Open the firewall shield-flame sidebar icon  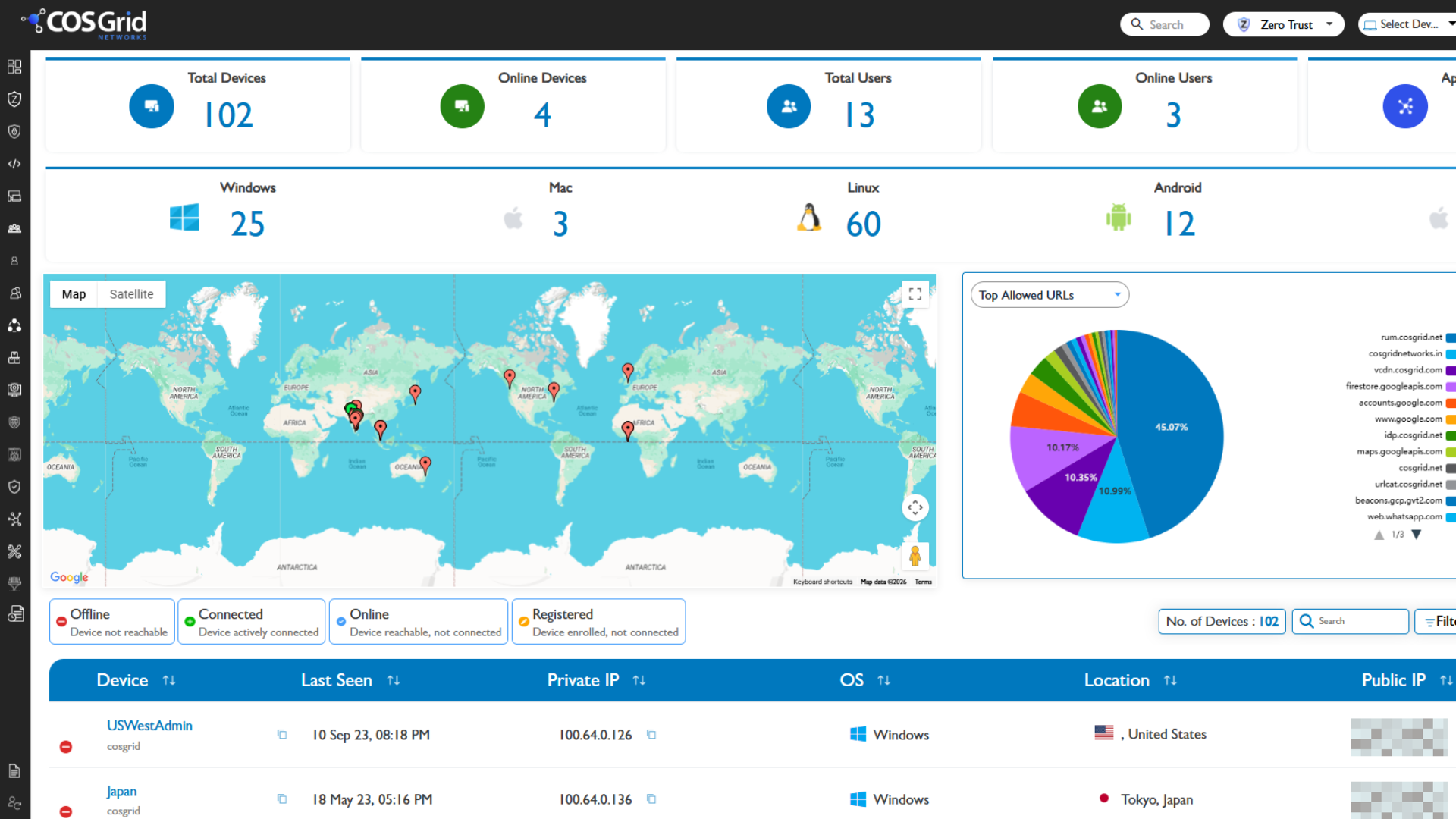tap(14, 131)
